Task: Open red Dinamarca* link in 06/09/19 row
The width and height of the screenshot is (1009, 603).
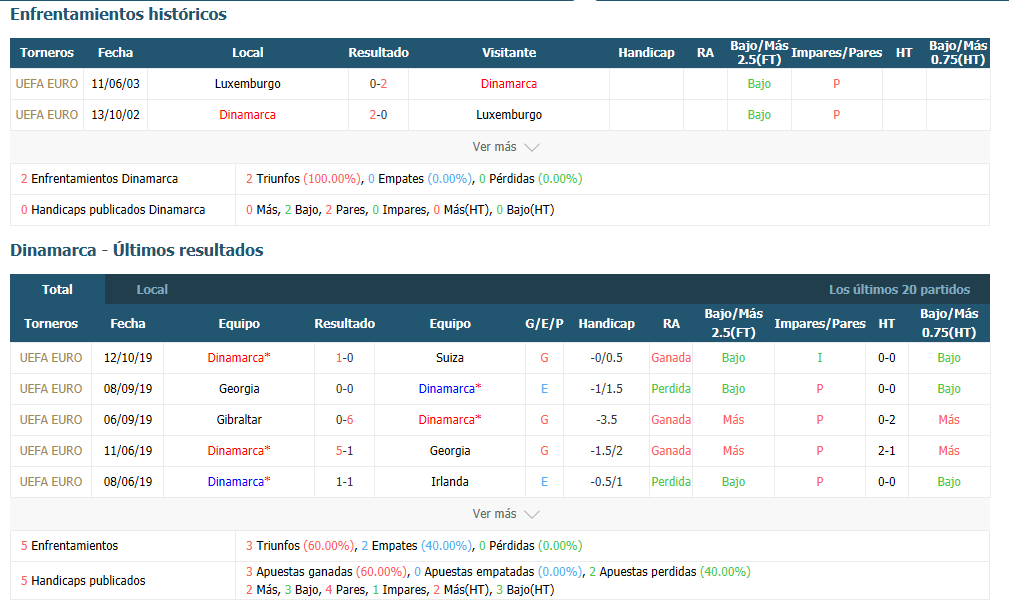Action: (x=450, y=420)
